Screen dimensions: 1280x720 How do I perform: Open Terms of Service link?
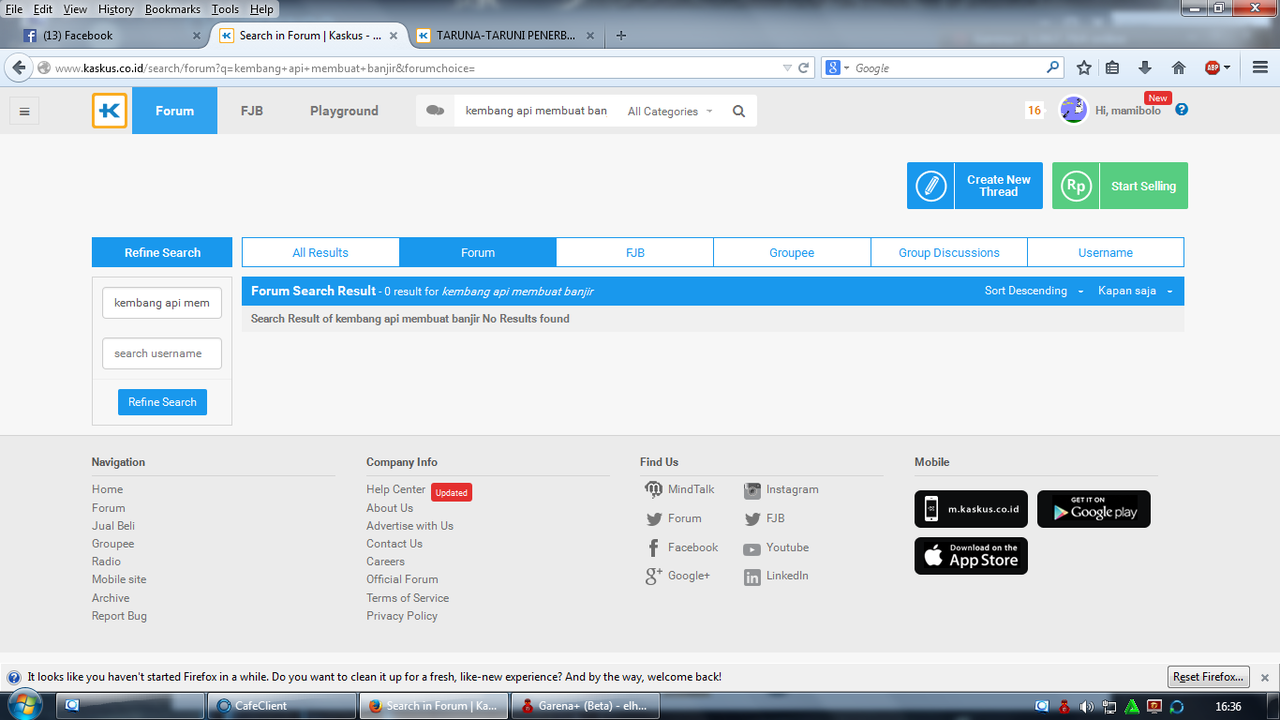pyautogui.click(x=407, y=598)
